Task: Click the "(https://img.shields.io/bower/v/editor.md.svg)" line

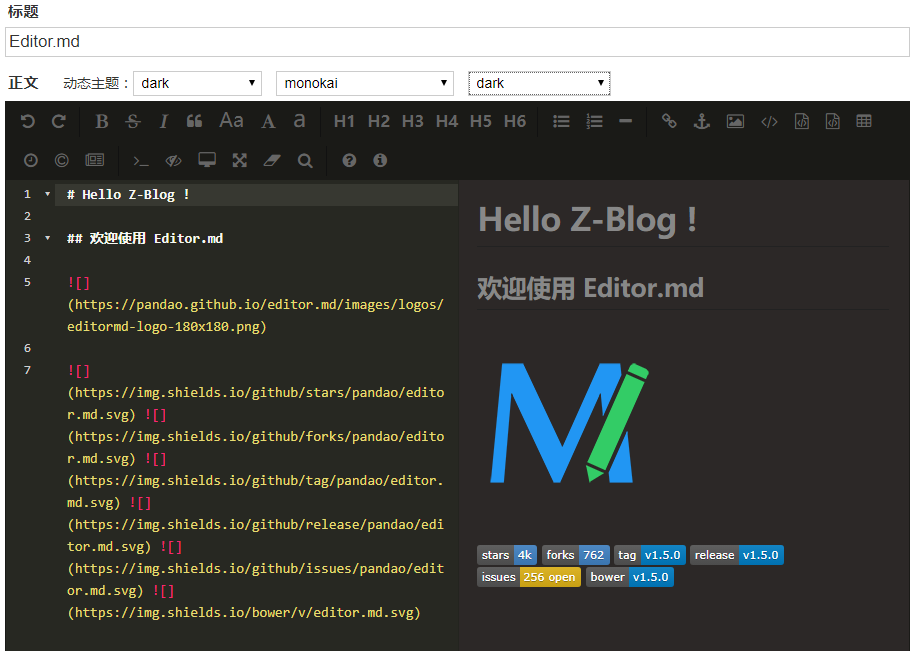Action: (x=244, y=613)
